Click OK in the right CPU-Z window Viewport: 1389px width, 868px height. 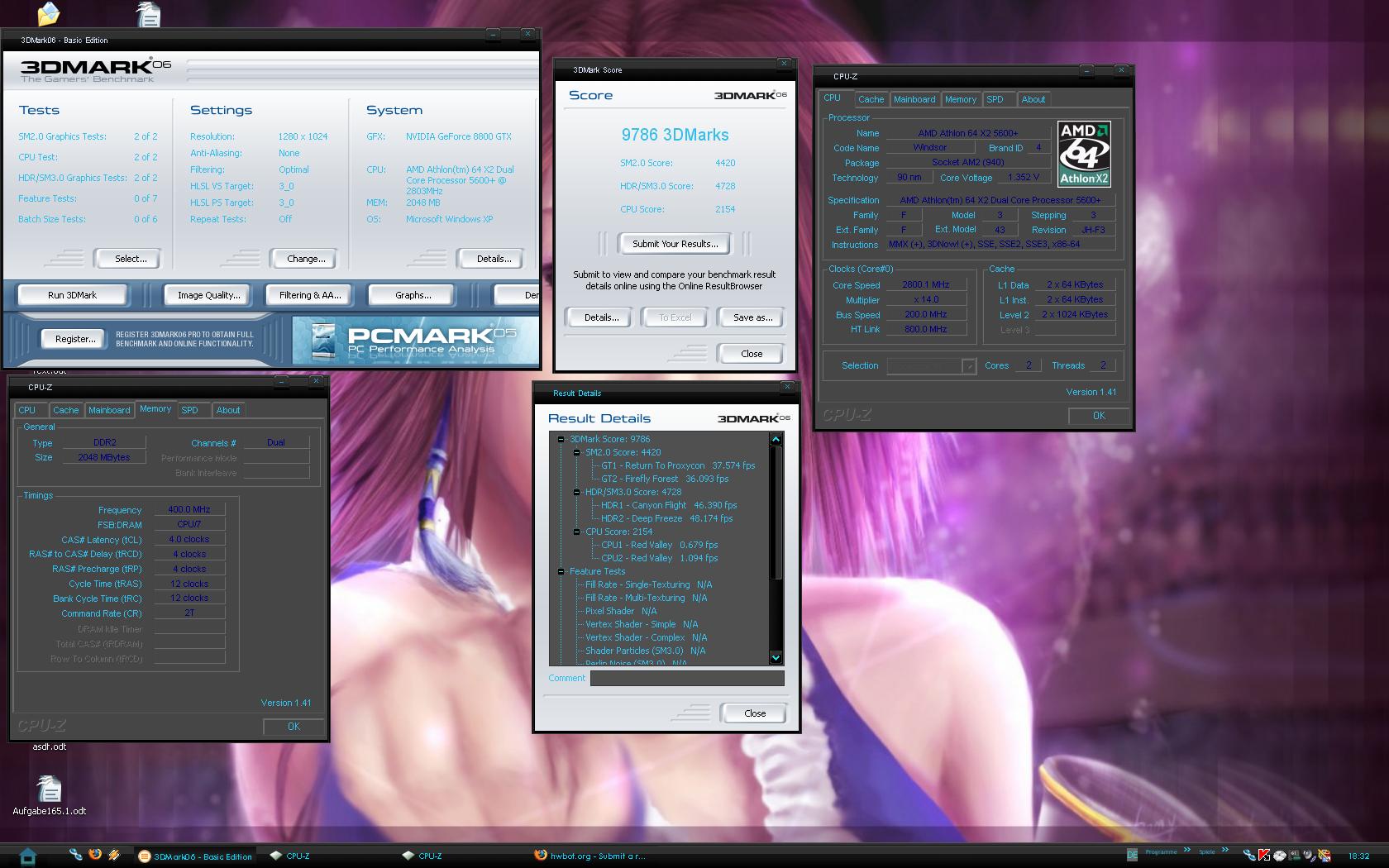click(x=1099, y=416)
